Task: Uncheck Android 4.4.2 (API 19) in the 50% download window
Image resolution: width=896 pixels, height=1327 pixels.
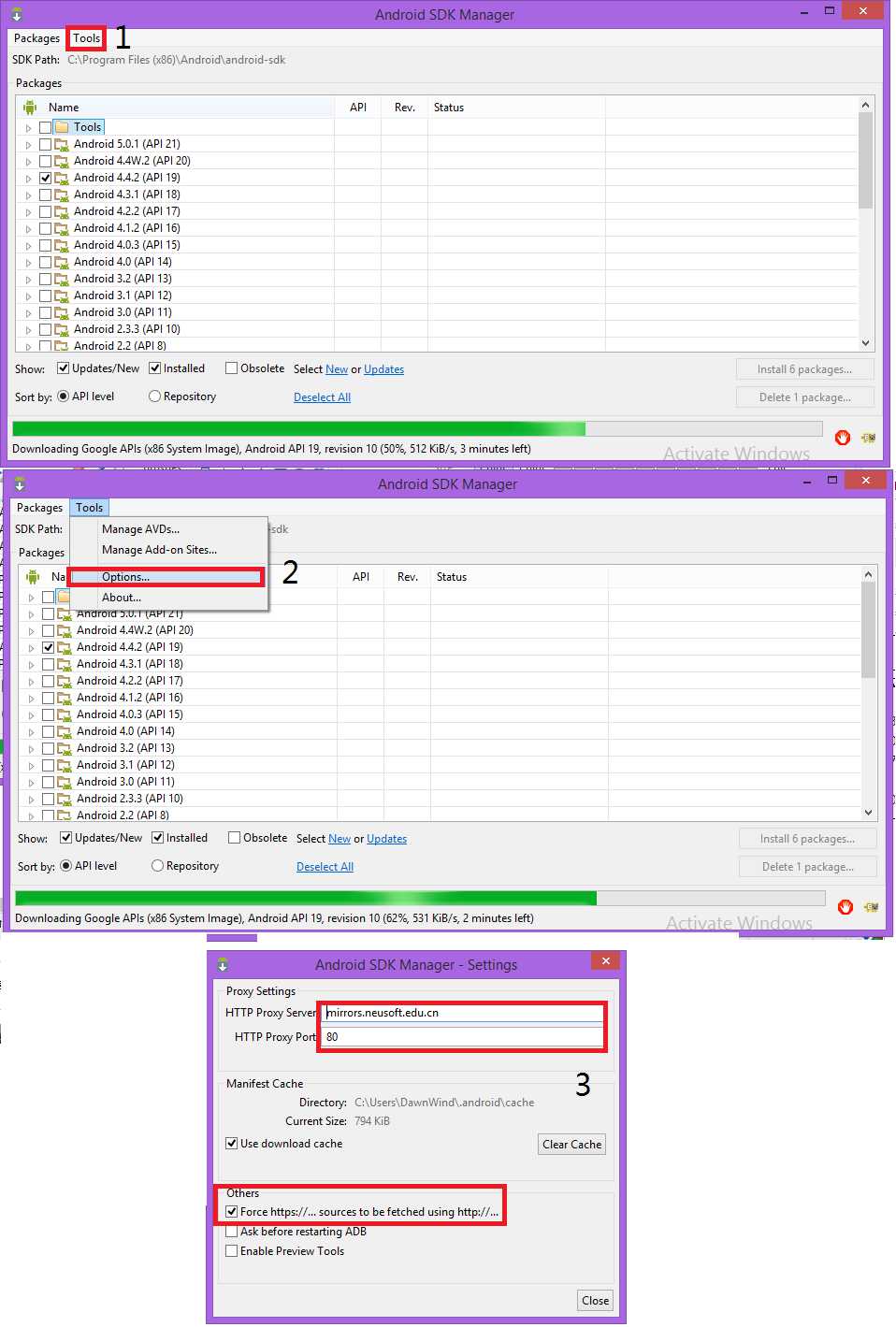Action: click(x=45, y=178)
